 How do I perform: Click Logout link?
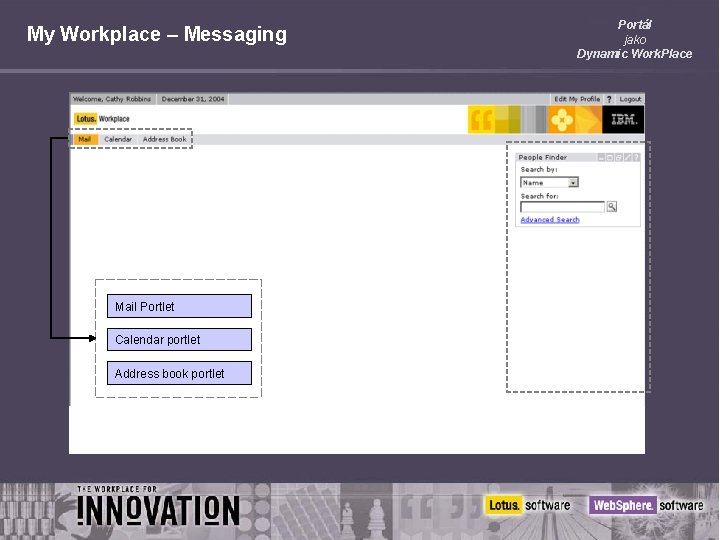tap(630, 99)
